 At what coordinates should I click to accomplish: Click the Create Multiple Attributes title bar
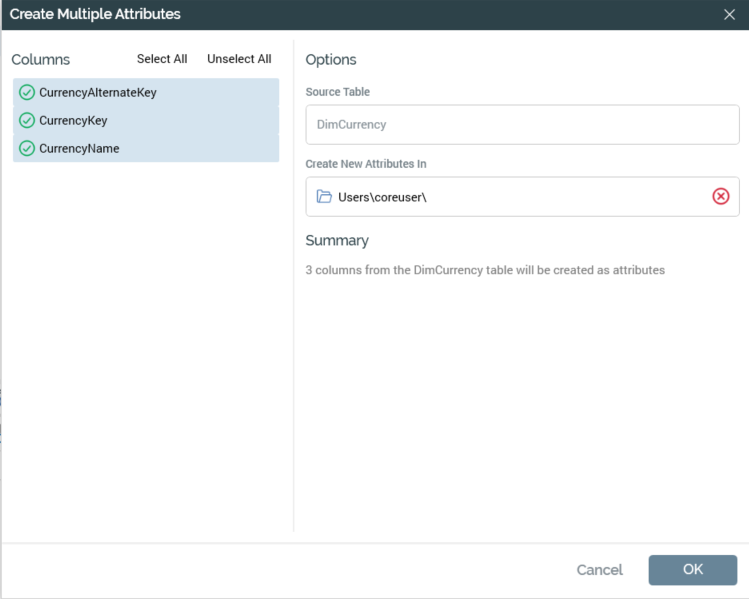pyautogui.click(x=350, y=15)
